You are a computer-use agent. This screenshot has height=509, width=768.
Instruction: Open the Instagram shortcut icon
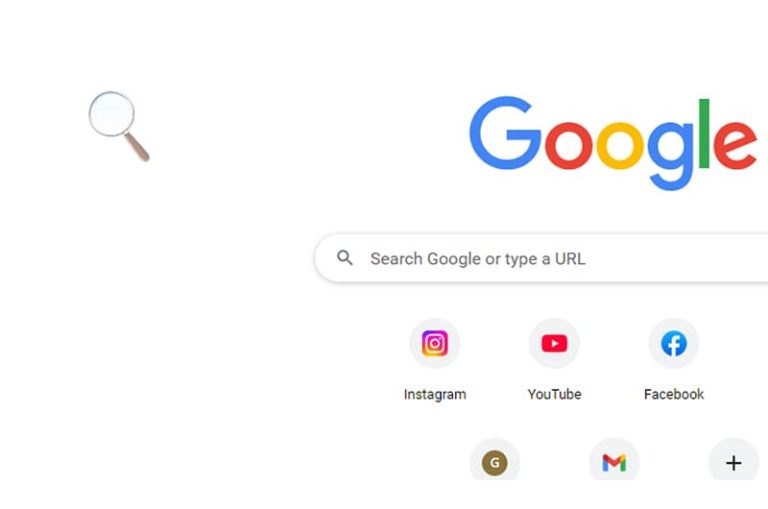point(435,343)
